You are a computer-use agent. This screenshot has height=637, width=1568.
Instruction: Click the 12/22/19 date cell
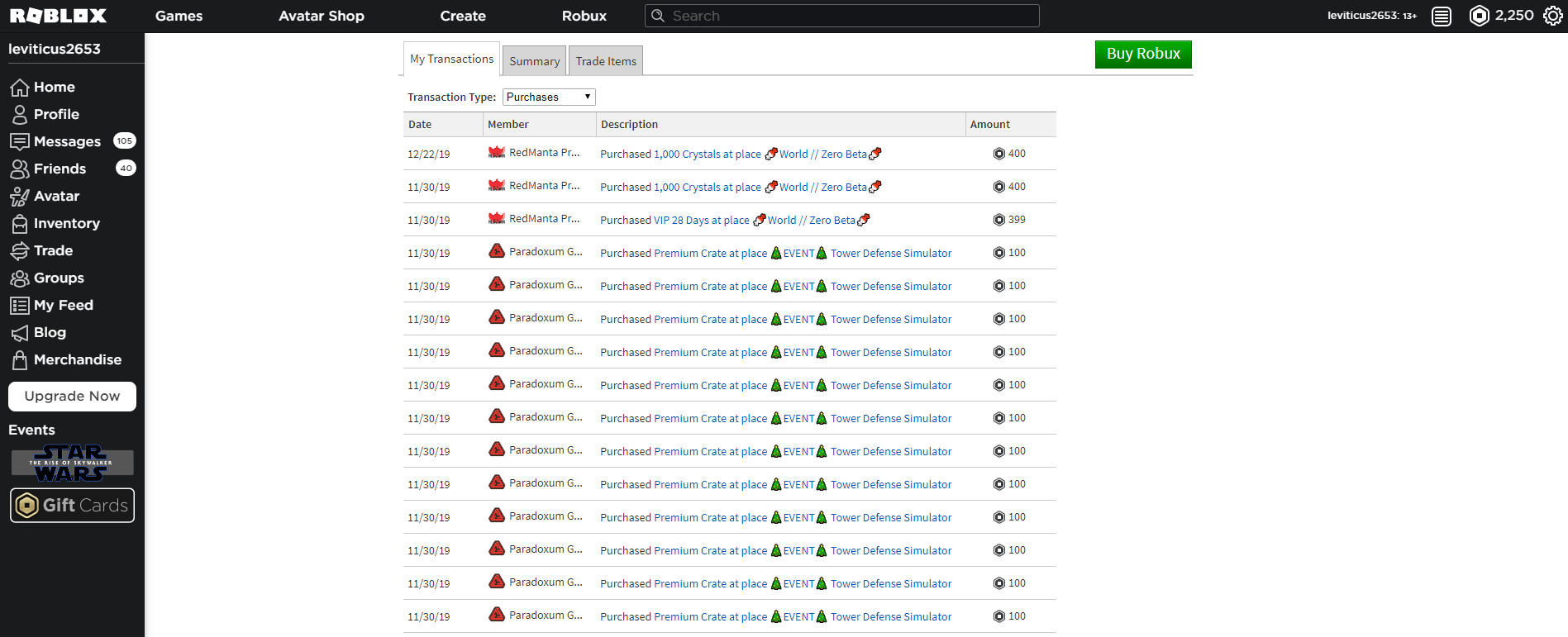click(x=429, y=154)
